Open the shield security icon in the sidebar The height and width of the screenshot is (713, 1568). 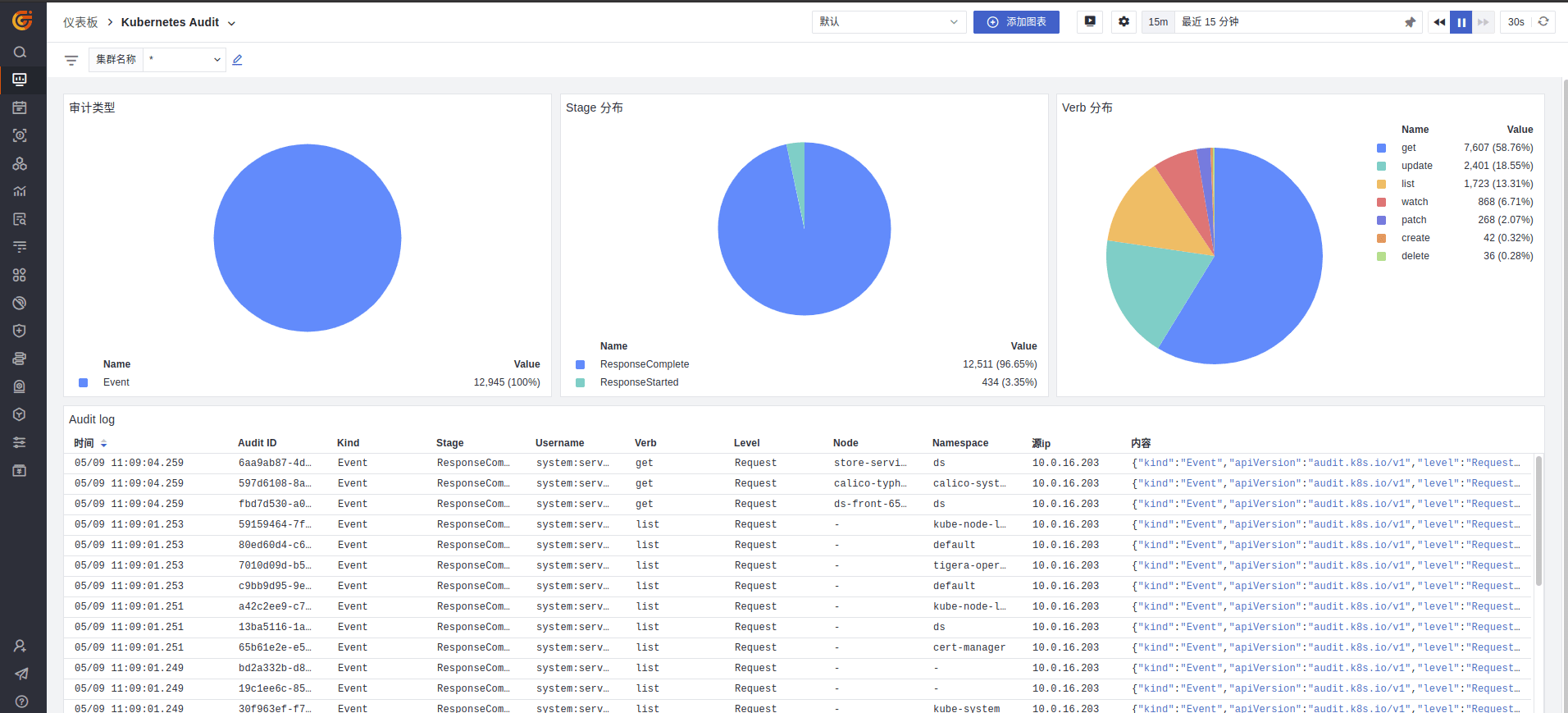pos(20,331)
